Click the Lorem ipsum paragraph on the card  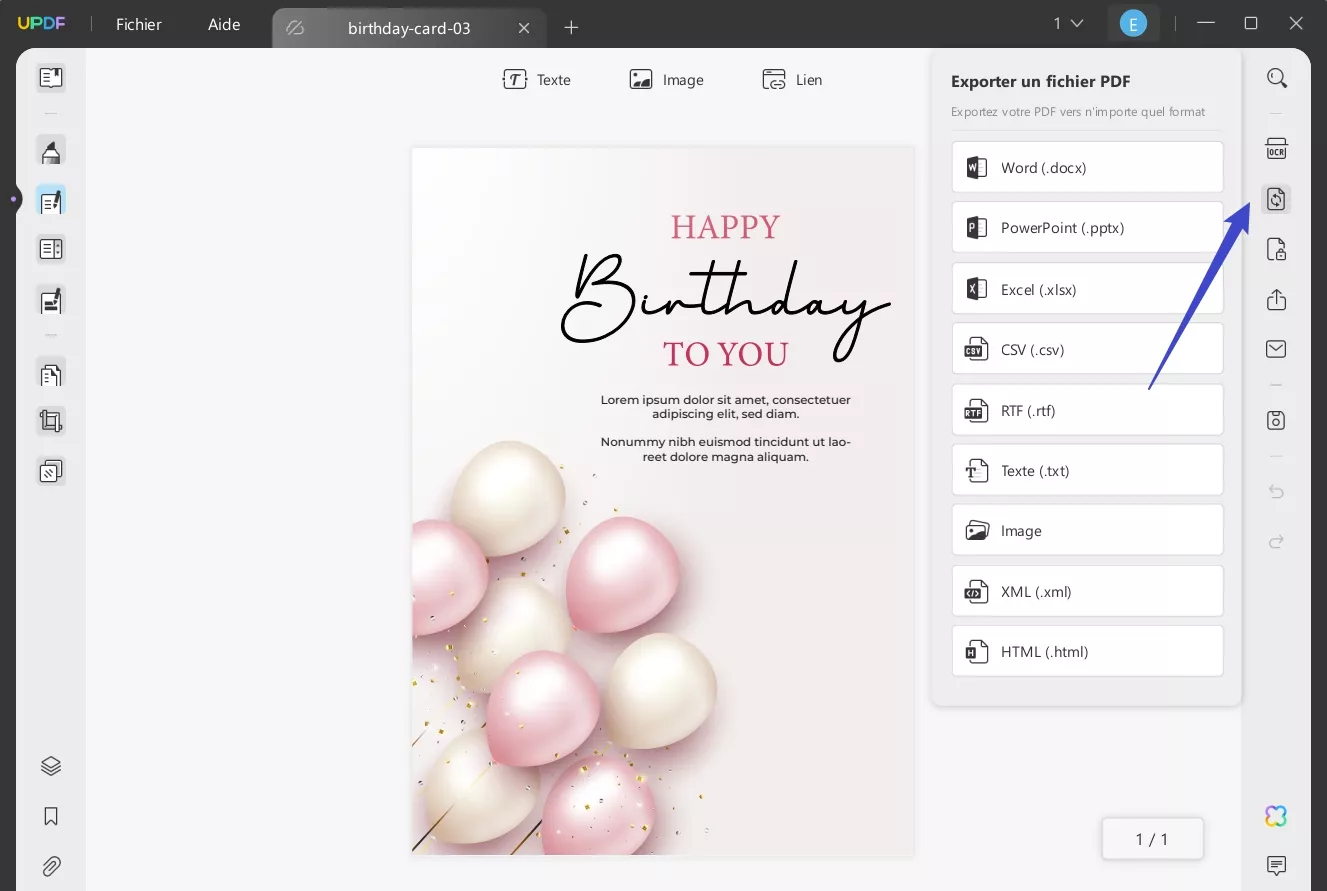pos(725,406)
